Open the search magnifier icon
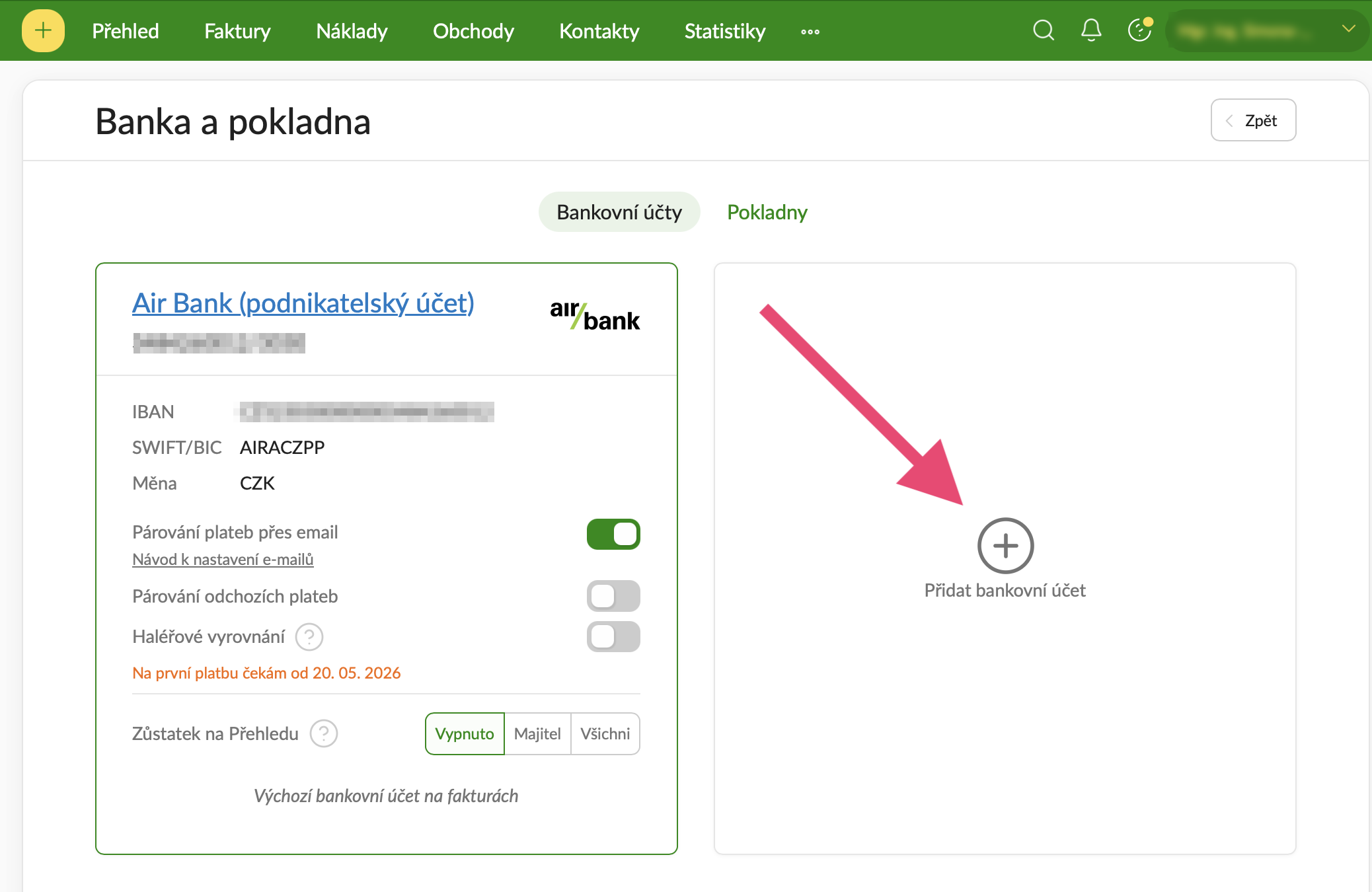 coord(1044,30)
